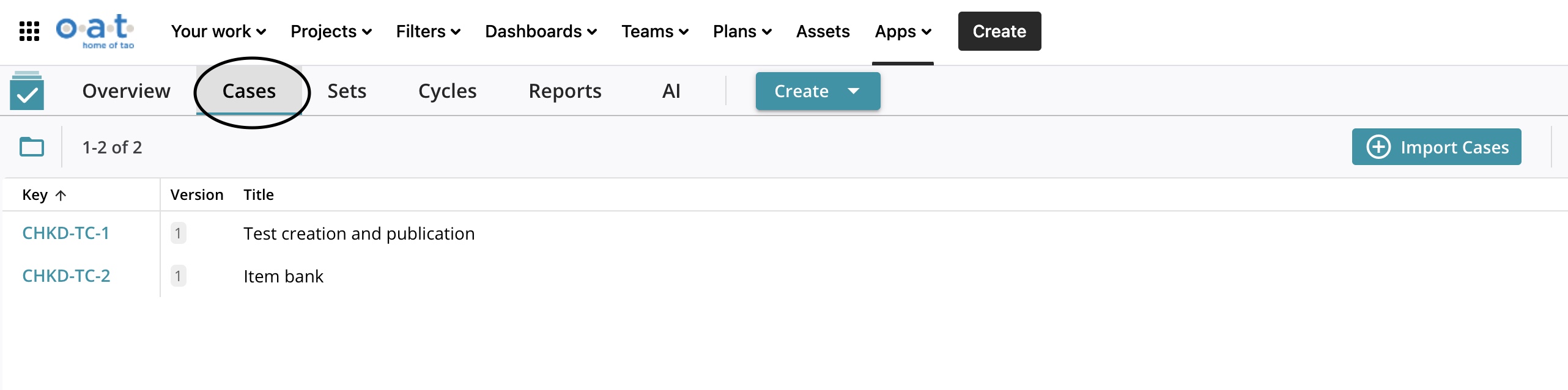Image resolution: width=1568 pixels, height=390 pixels.
Task: Expand the teal Create dropdown arrow
Action: tap(854, 91)
